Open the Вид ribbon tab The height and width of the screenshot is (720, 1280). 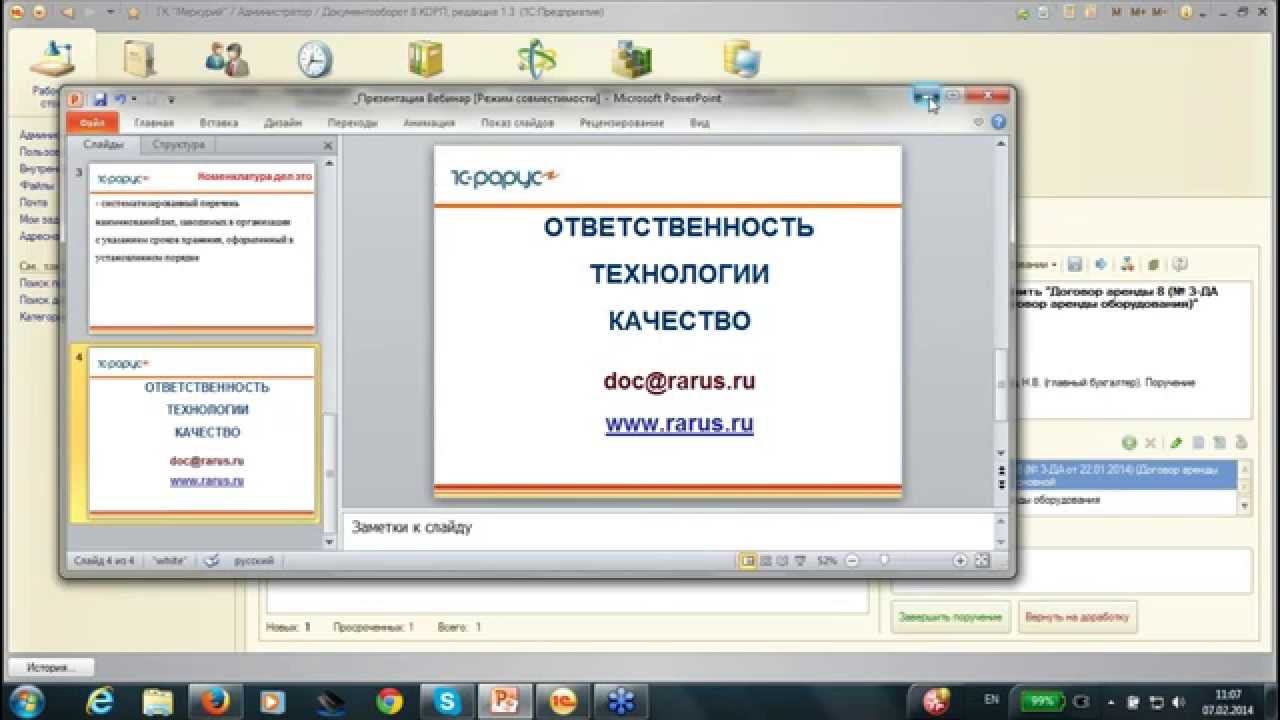click(x=700, y=123)
